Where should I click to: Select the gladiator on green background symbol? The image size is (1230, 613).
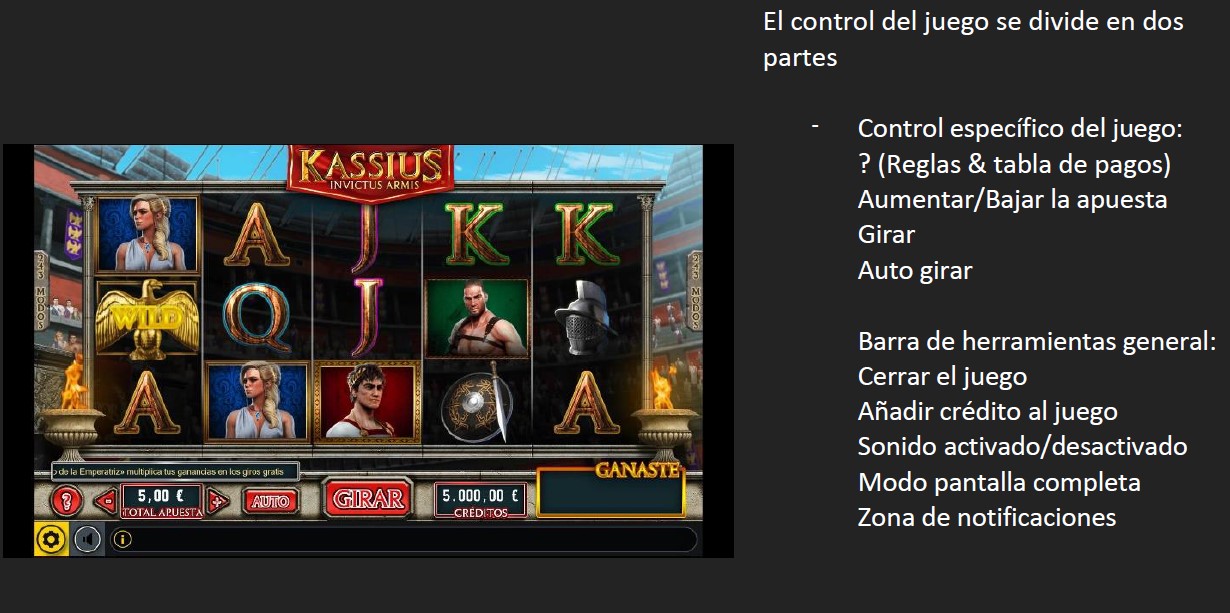(x=477, y=318)
